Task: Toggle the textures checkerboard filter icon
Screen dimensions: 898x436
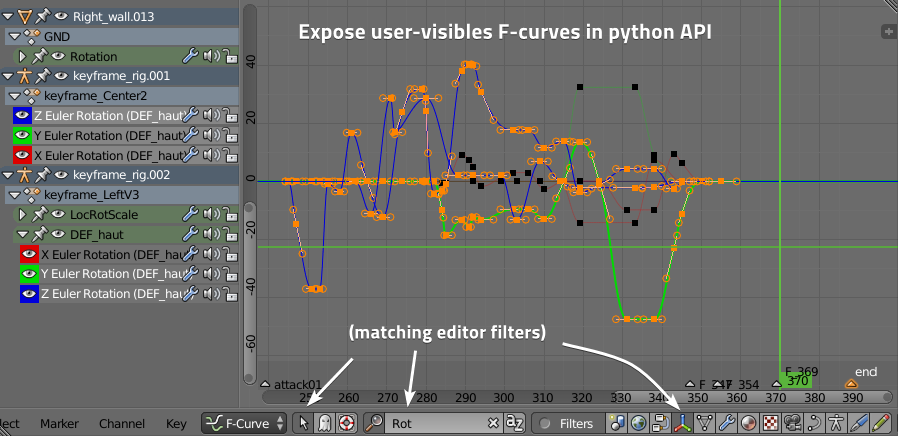Action: 770,423
